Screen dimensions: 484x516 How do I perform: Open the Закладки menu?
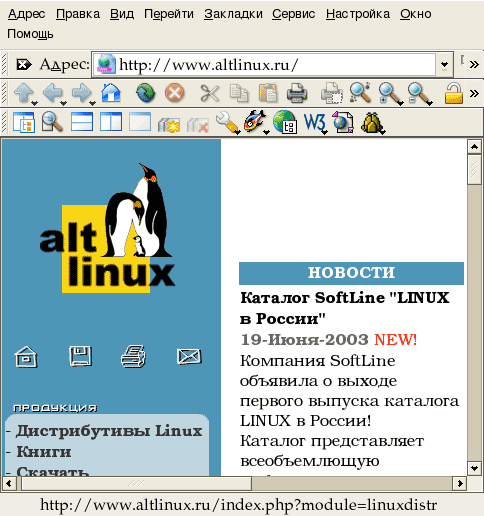pos(233,14)
